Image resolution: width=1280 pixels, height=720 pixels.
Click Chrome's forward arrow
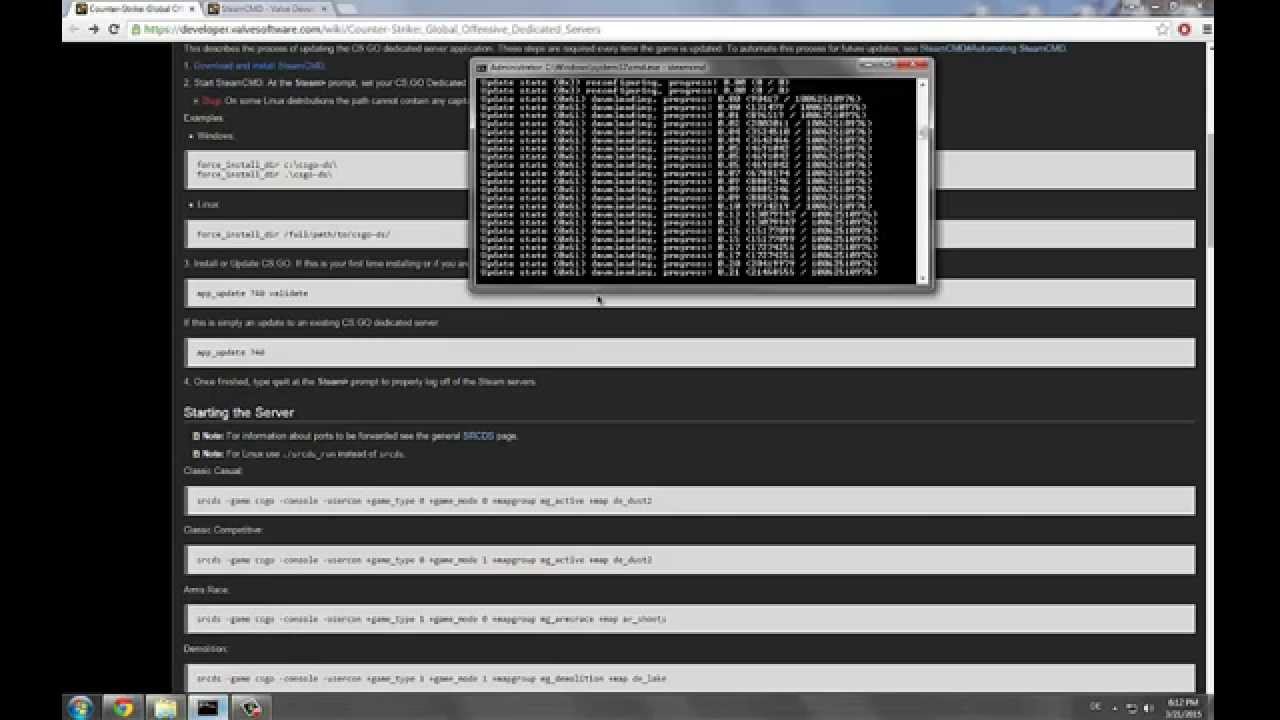tap(94, 29)
